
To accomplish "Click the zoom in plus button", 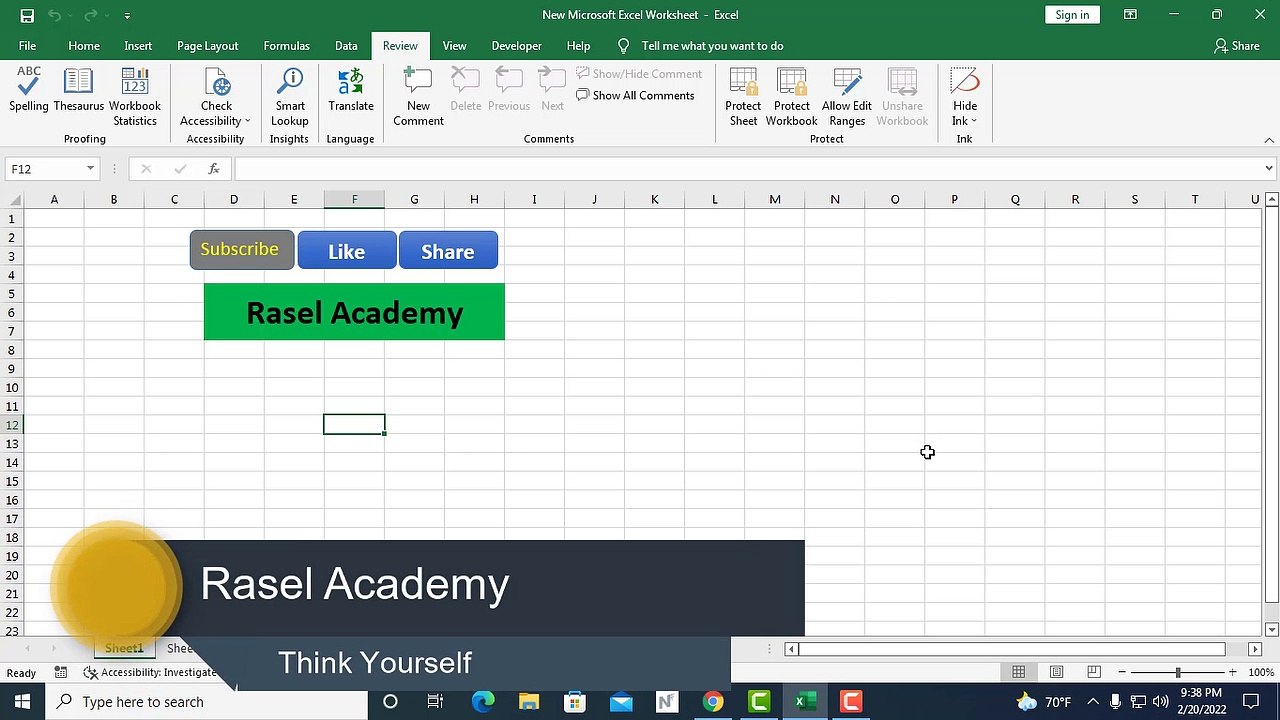I will [x=1232, y=673].
